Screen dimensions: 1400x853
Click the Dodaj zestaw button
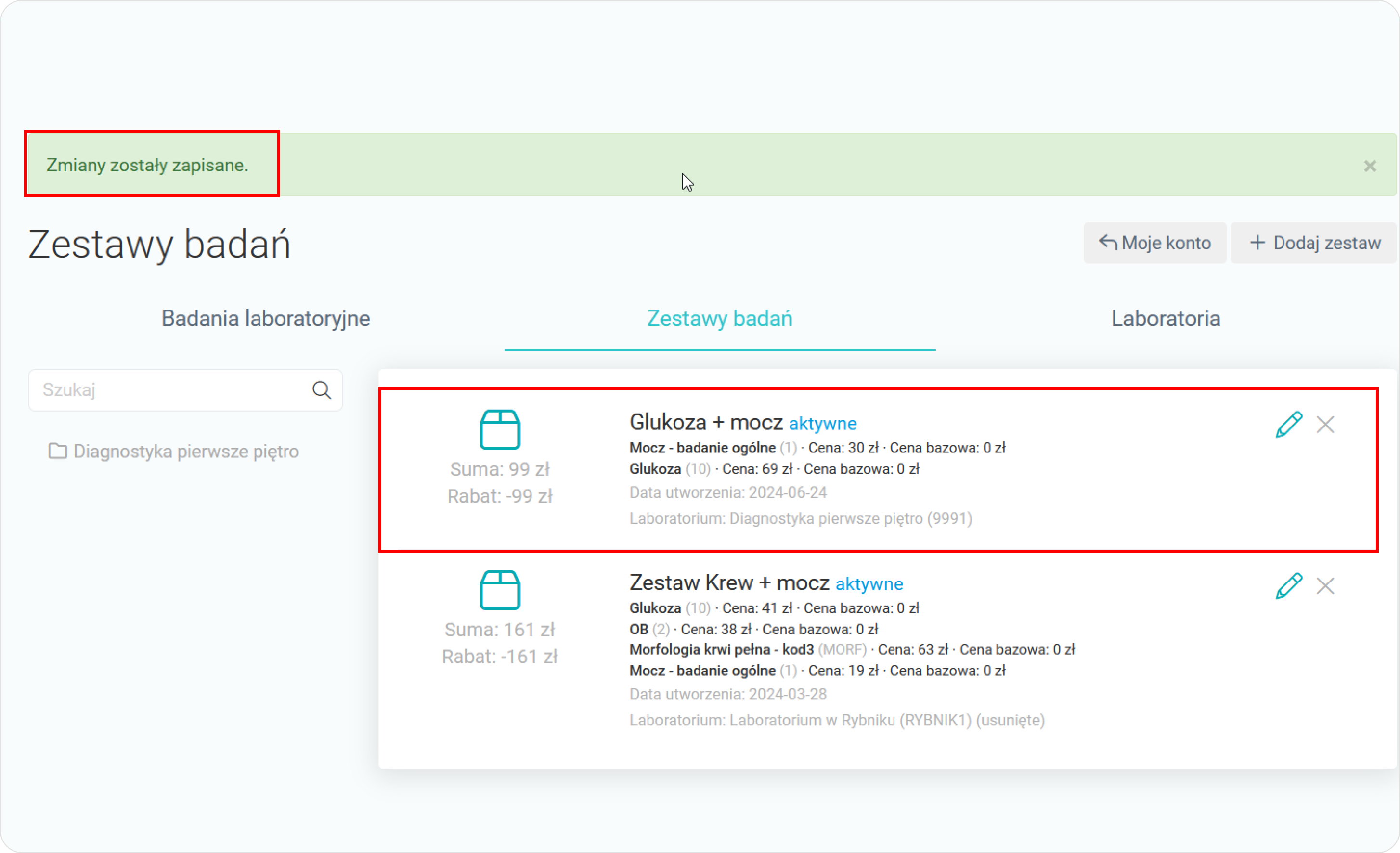click(x=1314, y=243)
